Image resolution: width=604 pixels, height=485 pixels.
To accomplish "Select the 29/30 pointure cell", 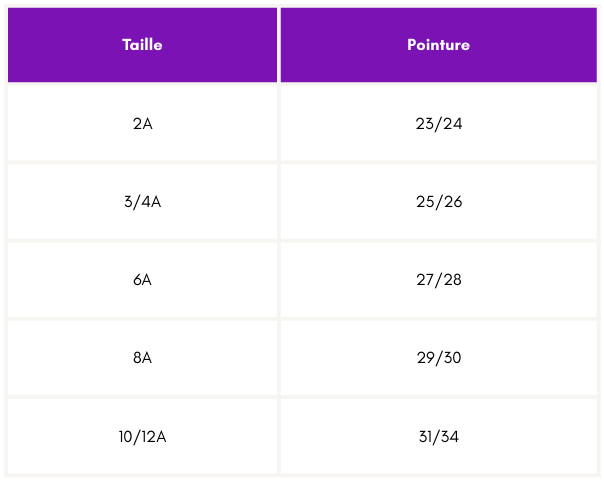I will click(x=438, y=358).
